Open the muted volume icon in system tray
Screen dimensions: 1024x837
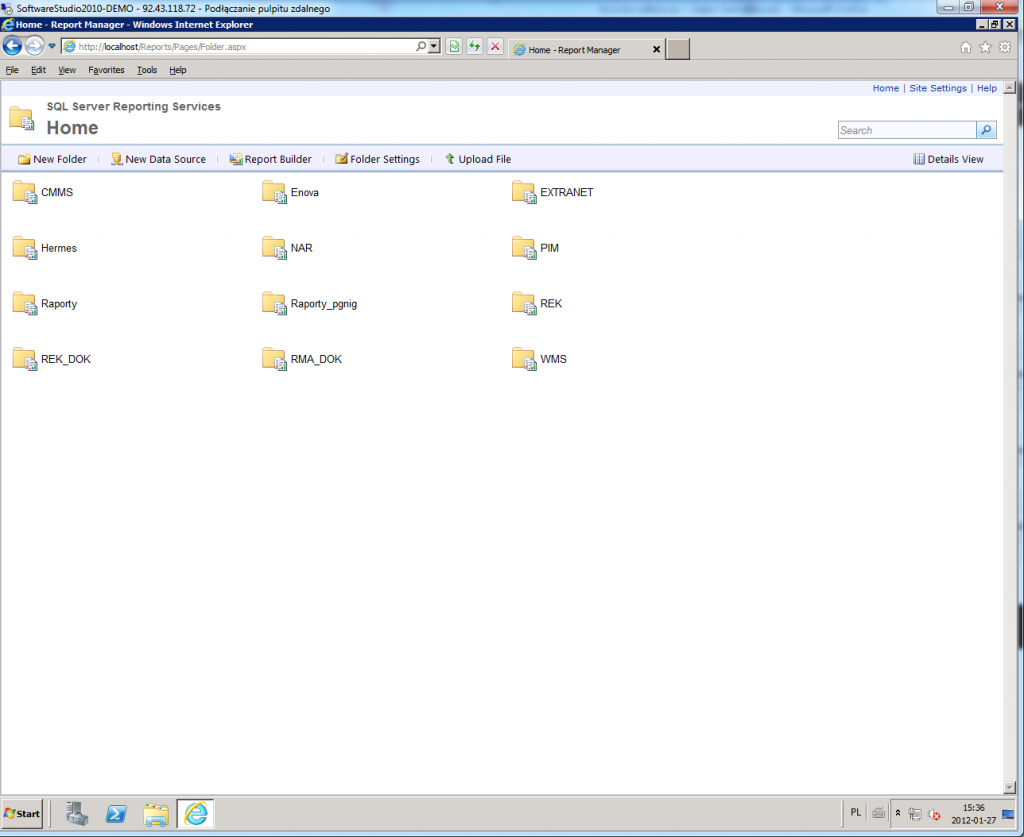coord(933,814)
